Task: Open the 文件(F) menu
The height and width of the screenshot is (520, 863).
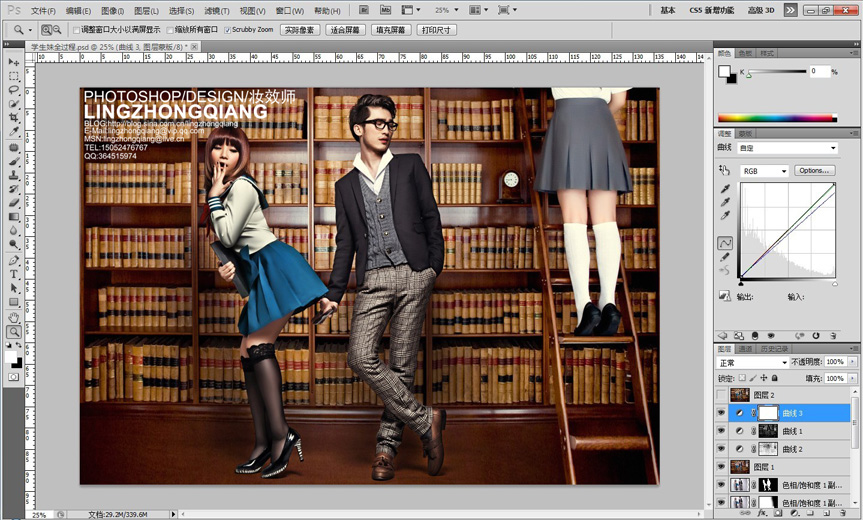Action: [x=43, y=10]
